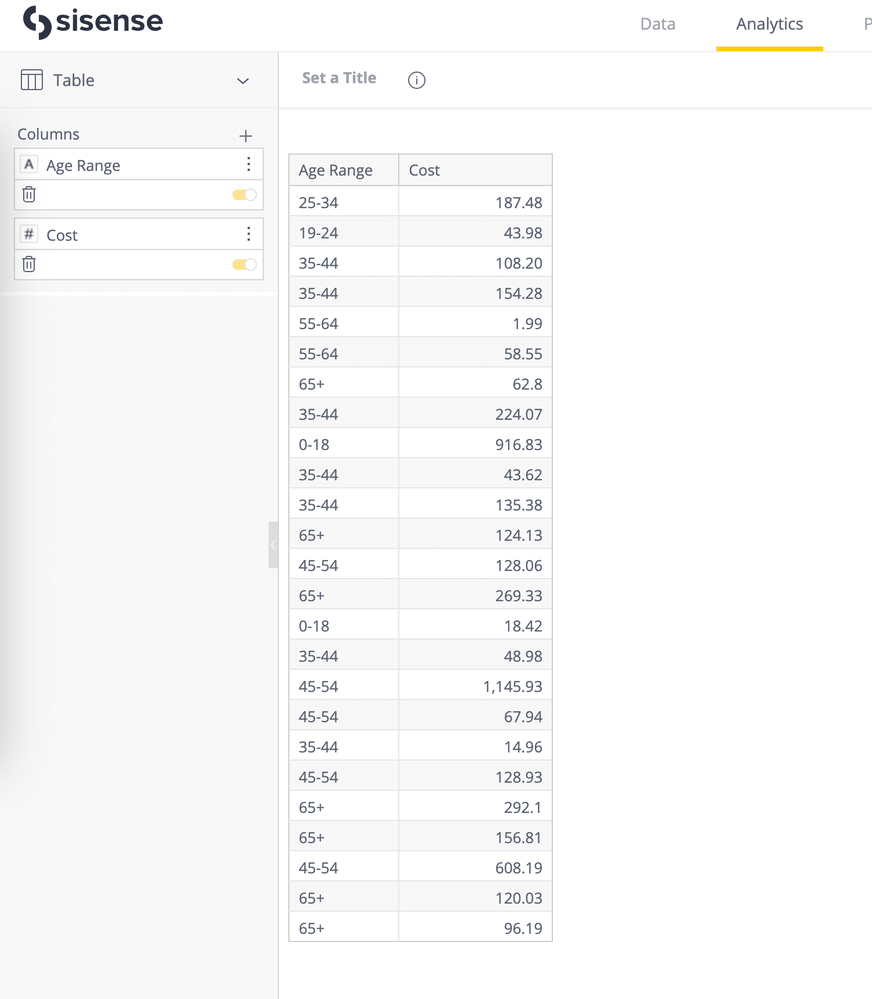Click the Age Range table header

pyautogui.click(x=336, y=170)
